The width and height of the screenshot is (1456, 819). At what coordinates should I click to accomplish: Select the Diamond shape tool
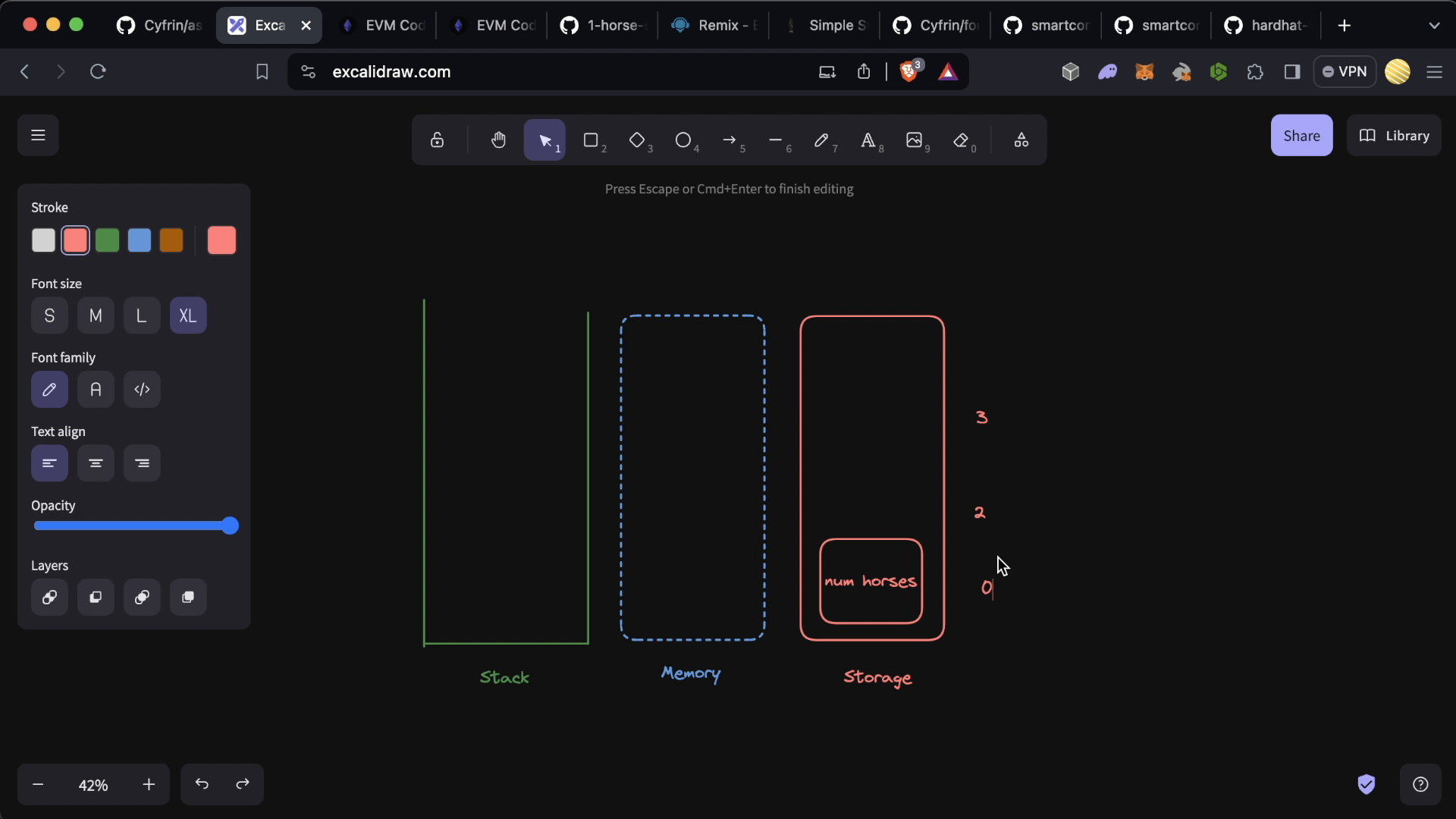point(637,140)
